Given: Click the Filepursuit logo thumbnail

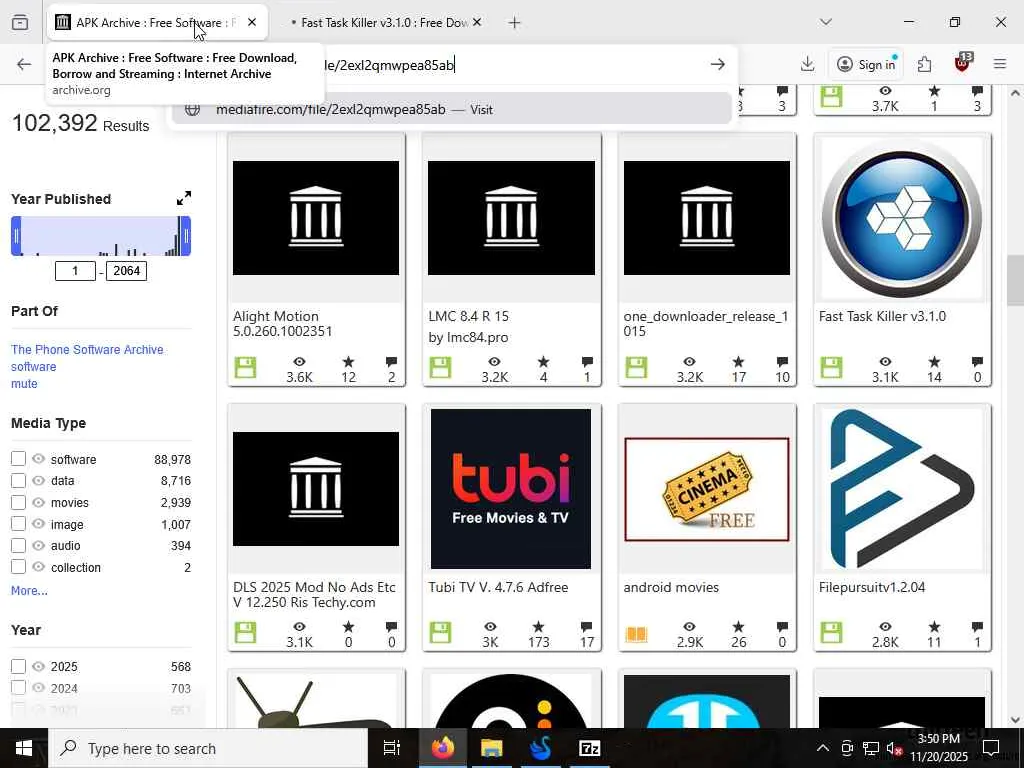Looking at the screenshot, I should [x=902, y=489].
